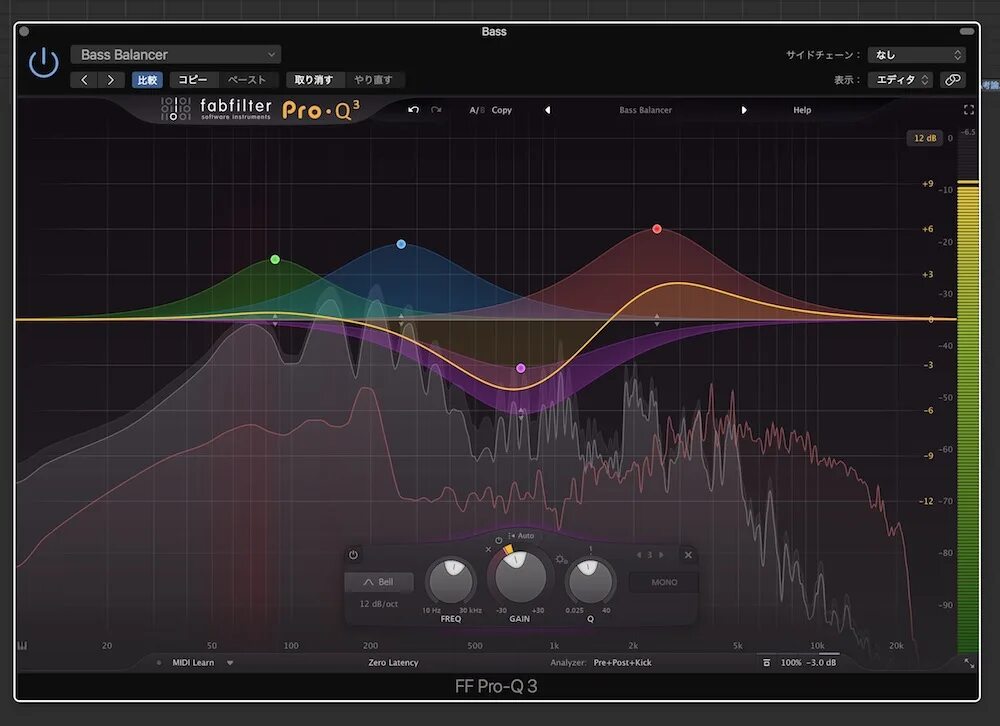Open Analyzer Pre+Post+Kick settings
1000x726 pixels.
[622, 662]
